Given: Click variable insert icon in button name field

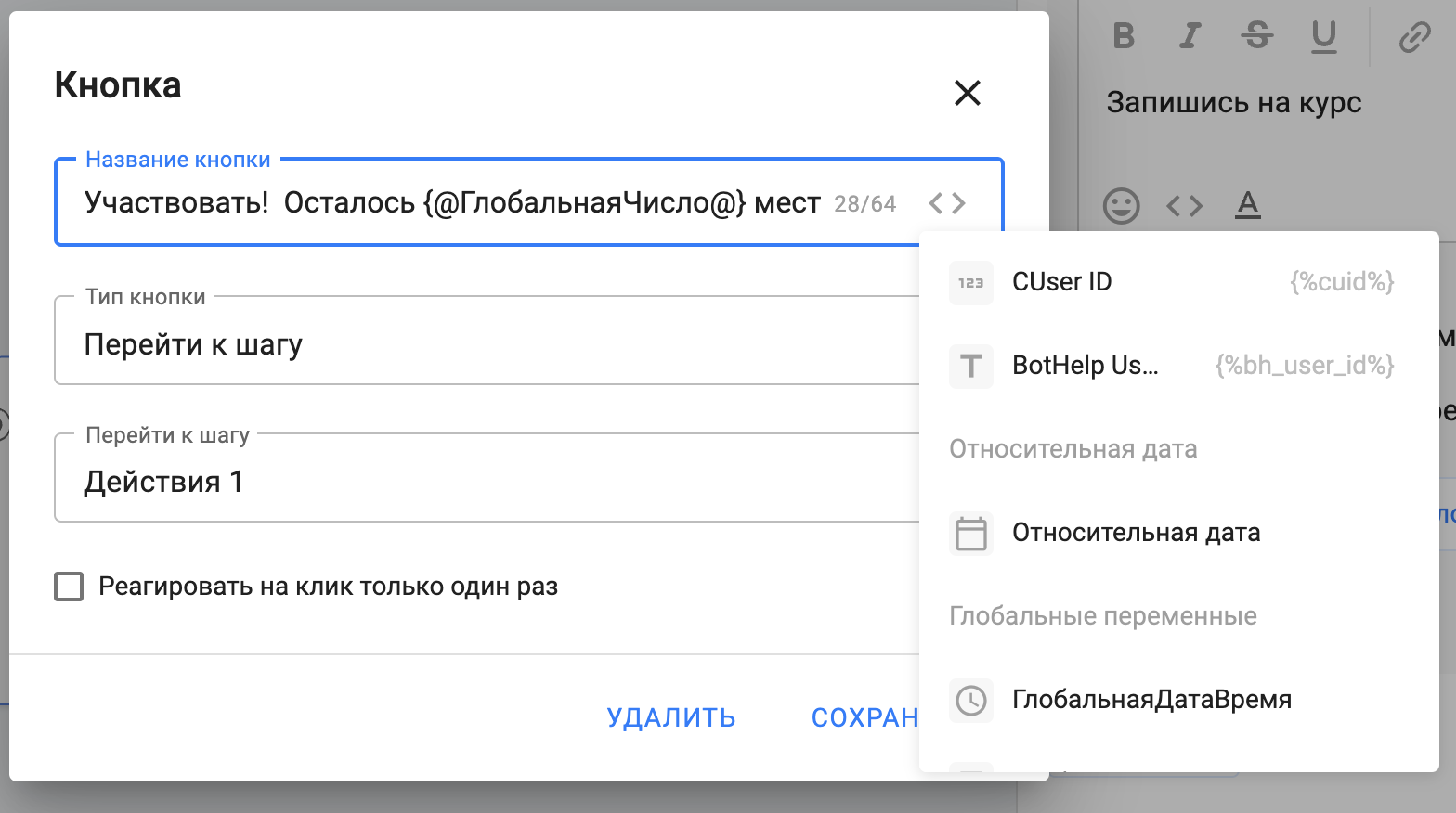Looking at the screenshot, I should [x=947, y=203].
